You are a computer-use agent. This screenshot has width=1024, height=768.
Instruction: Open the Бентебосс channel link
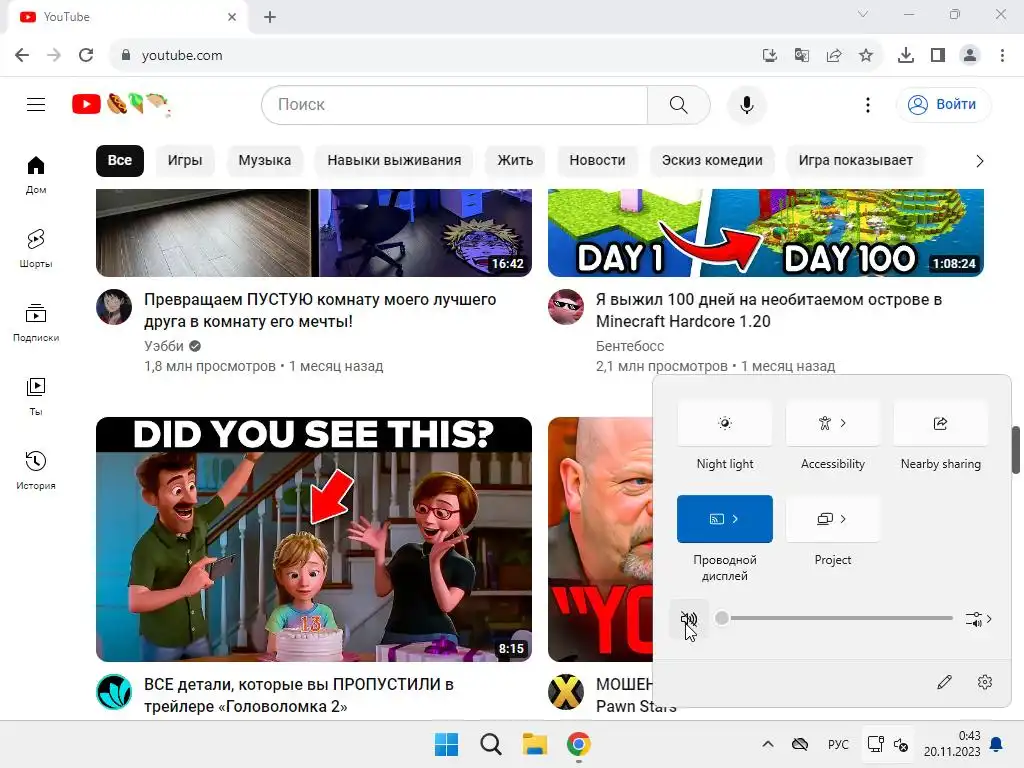coord(630,346)
